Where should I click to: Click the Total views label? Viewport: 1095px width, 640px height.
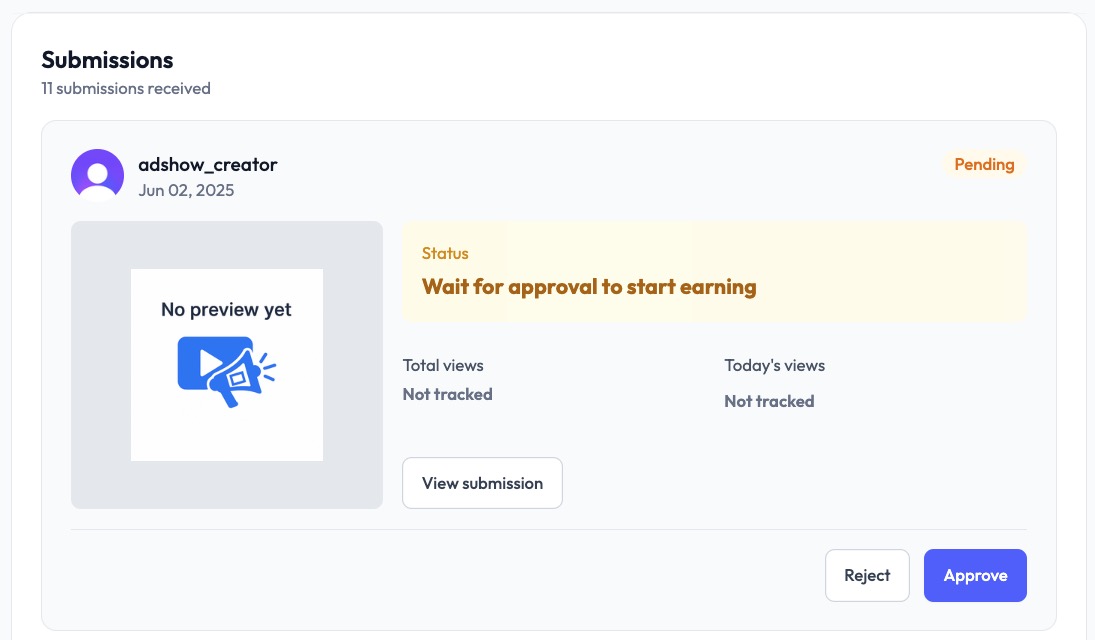(x=443, y=365)
